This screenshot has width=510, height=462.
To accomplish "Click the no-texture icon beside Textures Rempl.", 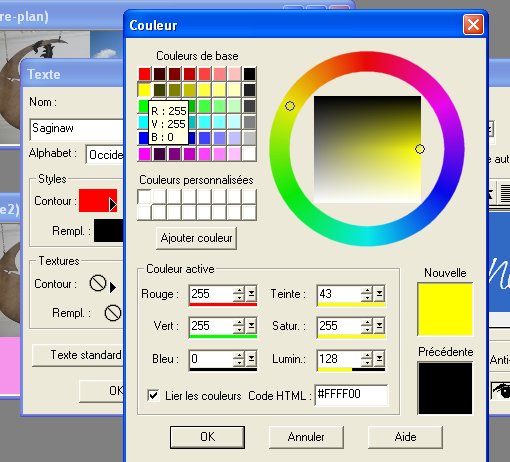I will pyautogui.click(x=113, y=313).
